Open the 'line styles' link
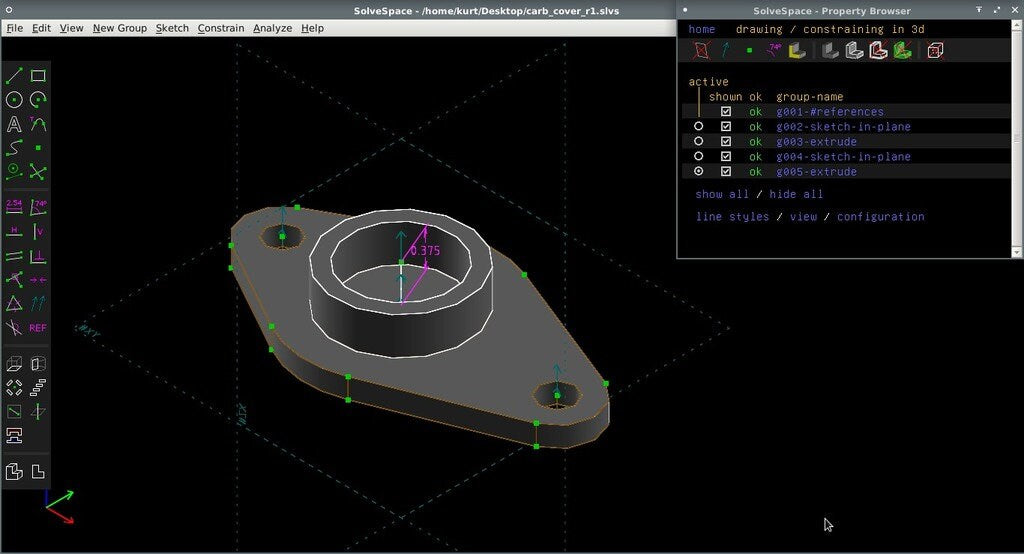Viewport: 1024px width, 554px height. [732, 216]
